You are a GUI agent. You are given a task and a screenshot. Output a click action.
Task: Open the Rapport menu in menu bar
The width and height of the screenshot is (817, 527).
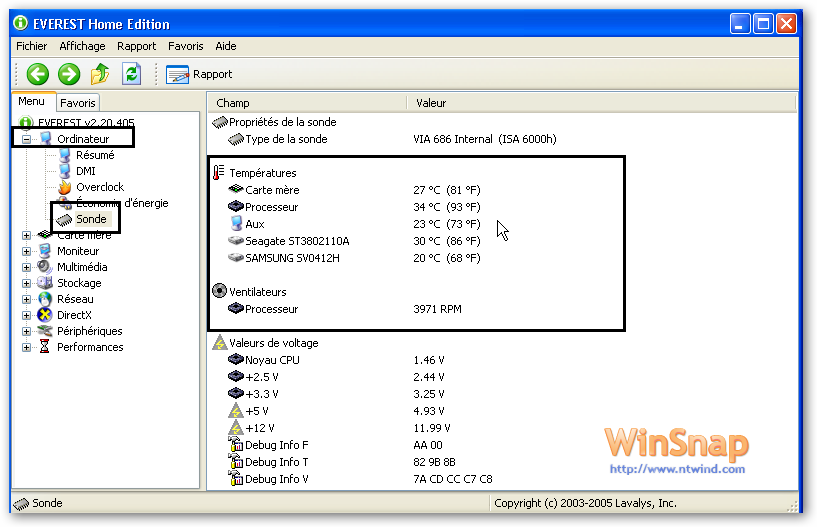pyautogui.click(x=137, y=46)
